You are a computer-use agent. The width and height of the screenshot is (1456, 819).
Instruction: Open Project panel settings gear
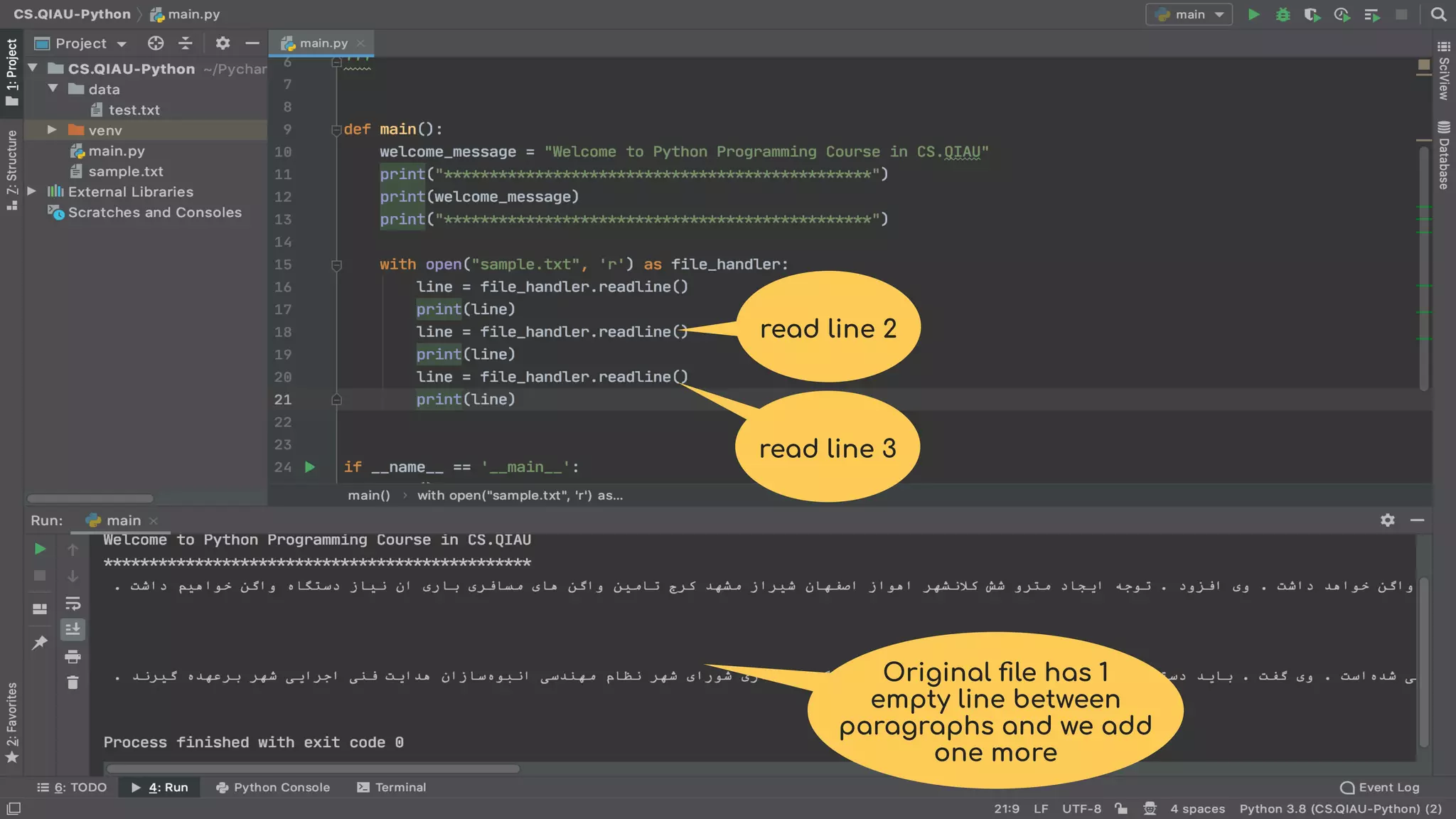pos(223,43)
